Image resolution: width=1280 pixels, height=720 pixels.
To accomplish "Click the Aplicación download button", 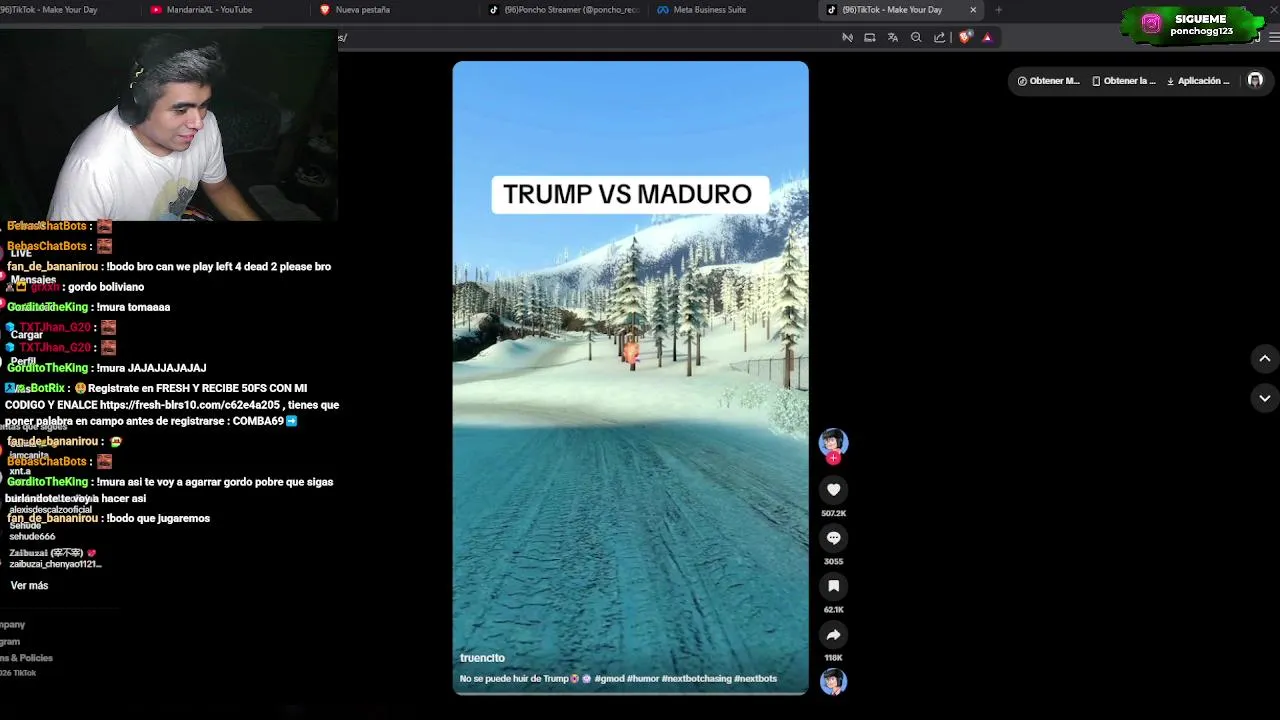I will (x=1198, y=81).
